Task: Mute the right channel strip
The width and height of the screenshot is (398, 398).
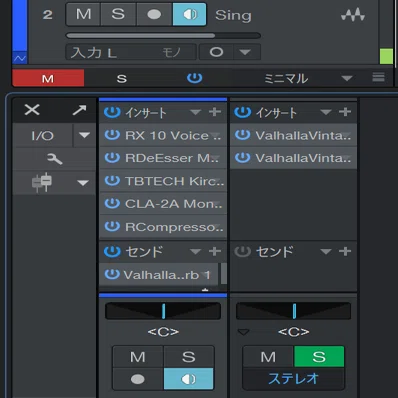Action: tap(268, 357)
